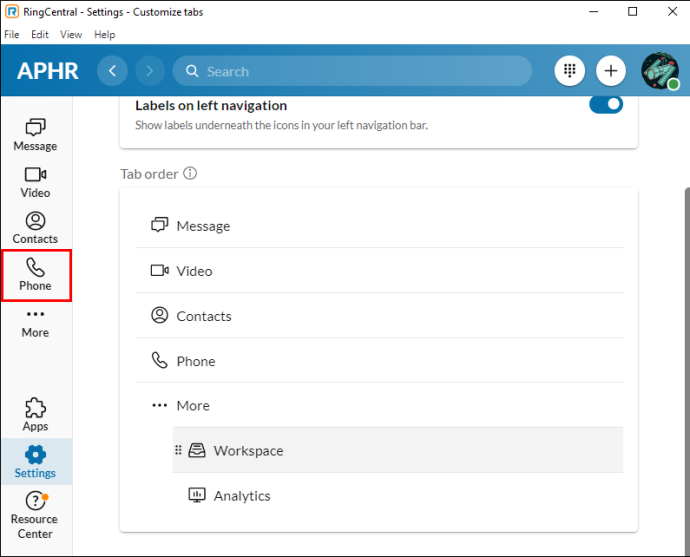Click the APHR company name

pos(48,71)
